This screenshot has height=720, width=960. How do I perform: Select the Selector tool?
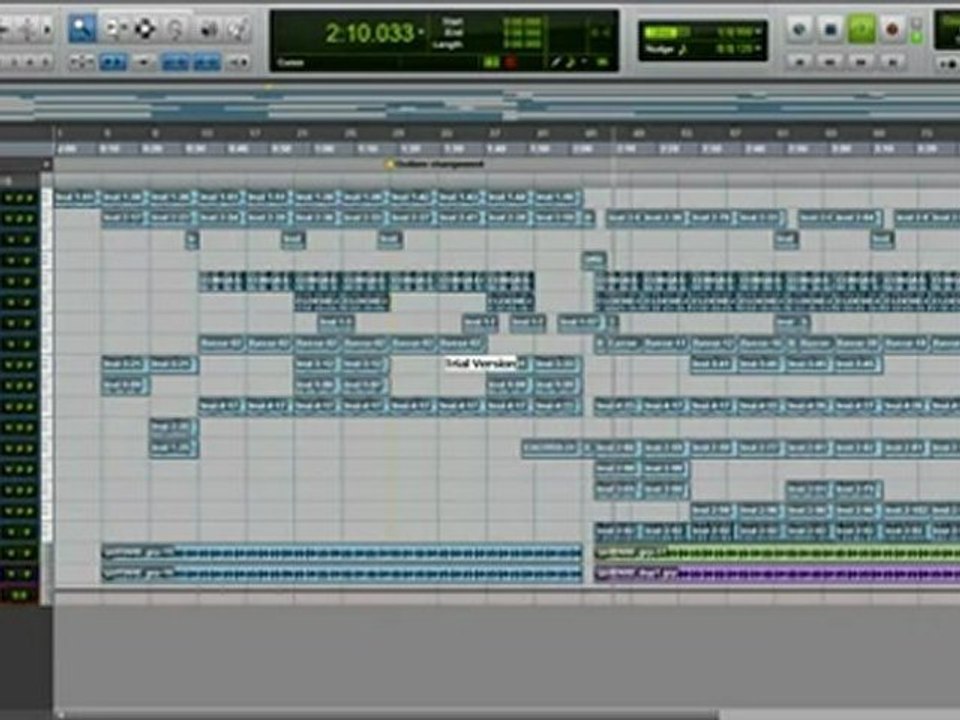144,29
